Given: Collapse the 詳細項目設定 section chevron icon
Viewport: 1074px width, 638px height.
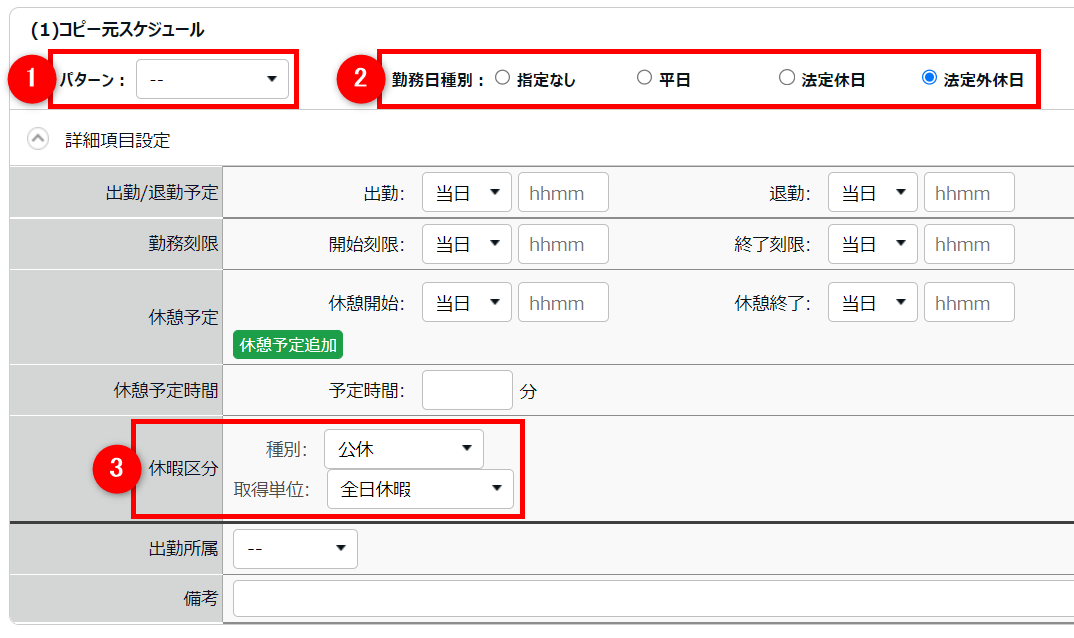Looking at the screenshot, I should tap(38, 140).
